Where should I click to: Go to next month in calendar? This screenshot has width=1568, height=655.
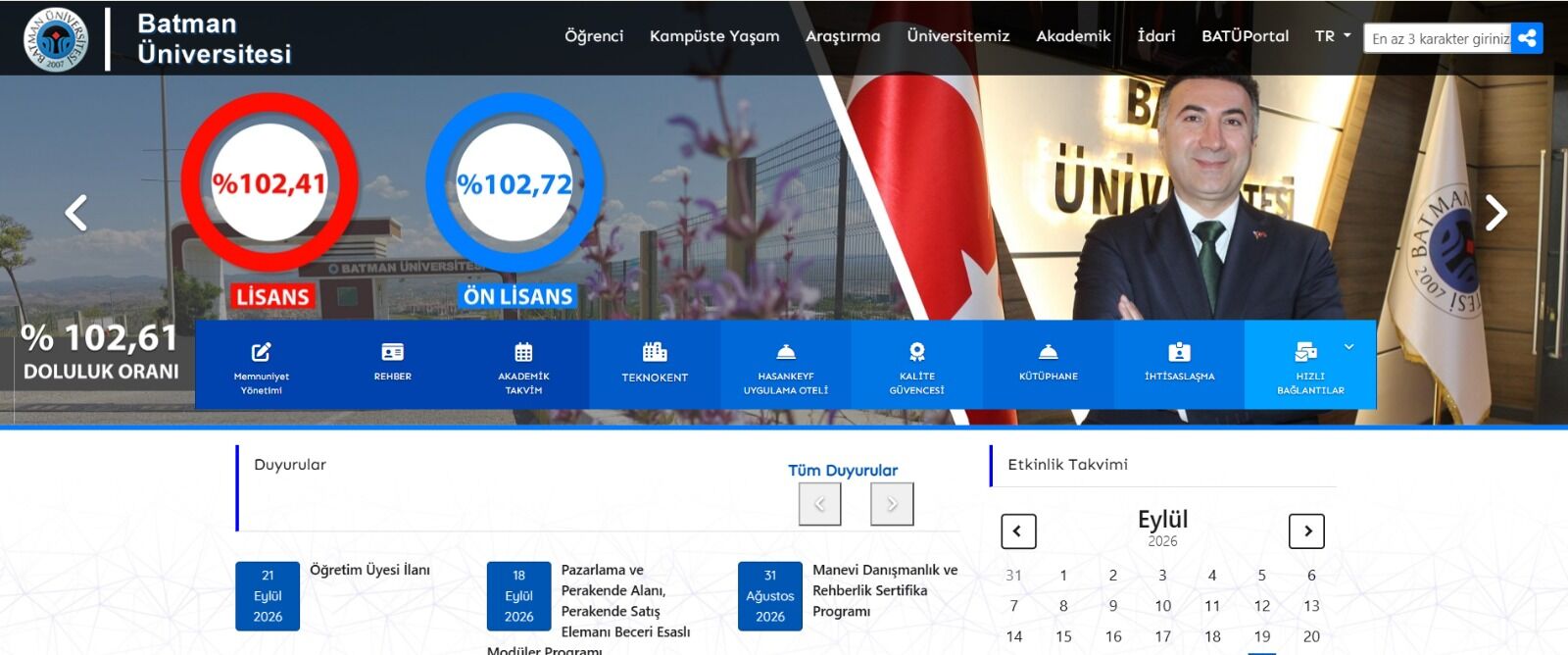(1306, 531)
